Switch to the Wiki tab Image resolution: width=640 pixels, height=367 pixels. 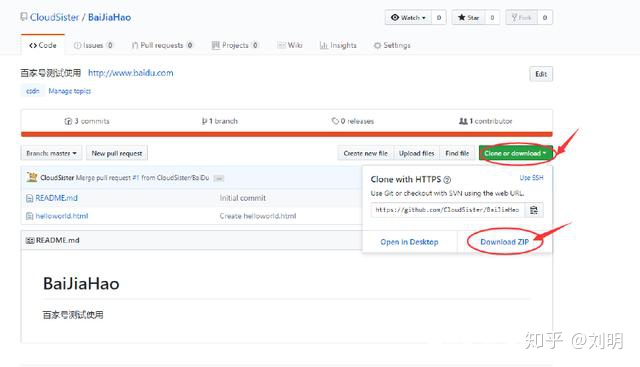[290, 45]
